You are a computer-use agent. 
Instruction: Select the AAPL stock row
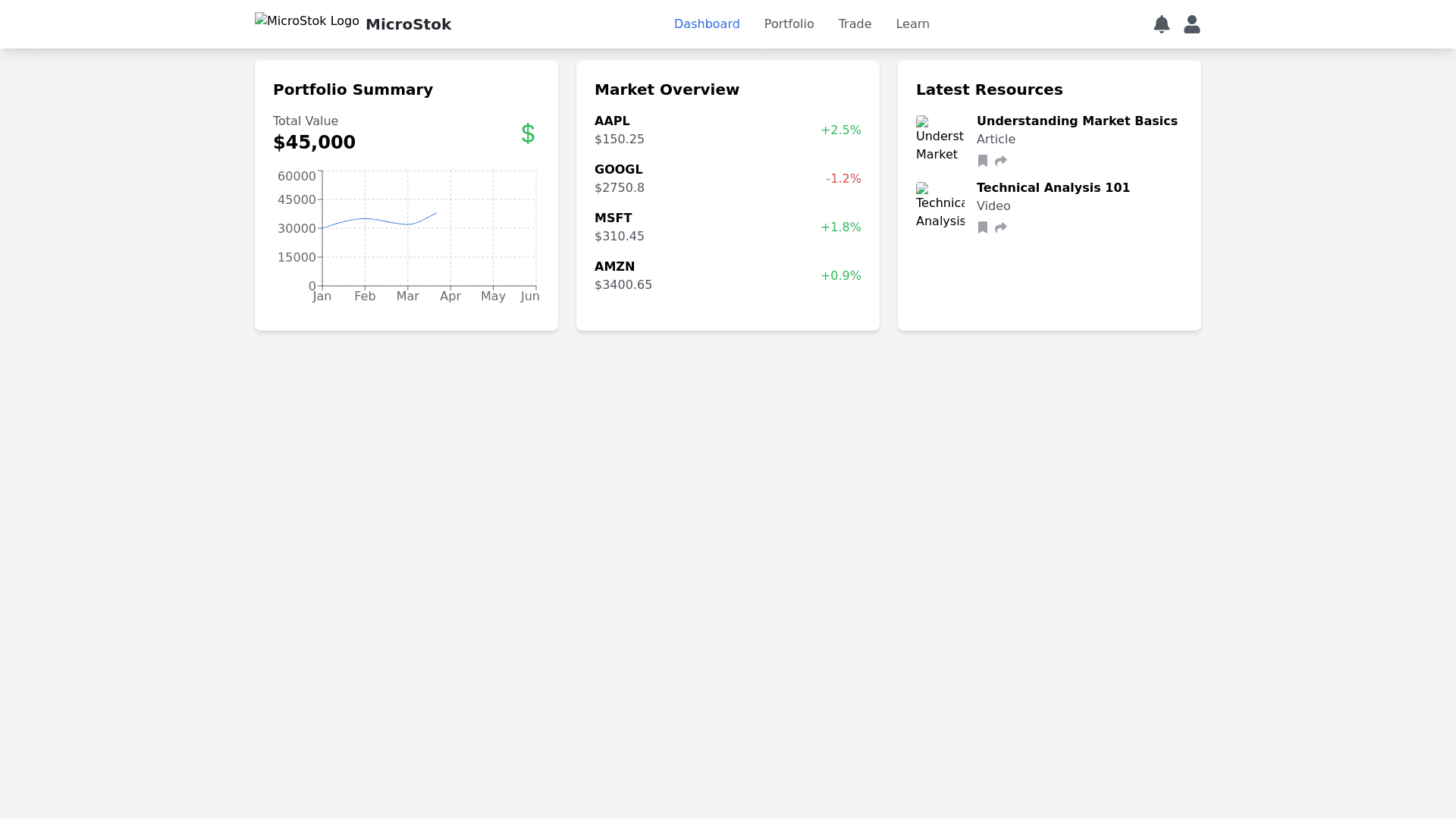pos(727,130)
